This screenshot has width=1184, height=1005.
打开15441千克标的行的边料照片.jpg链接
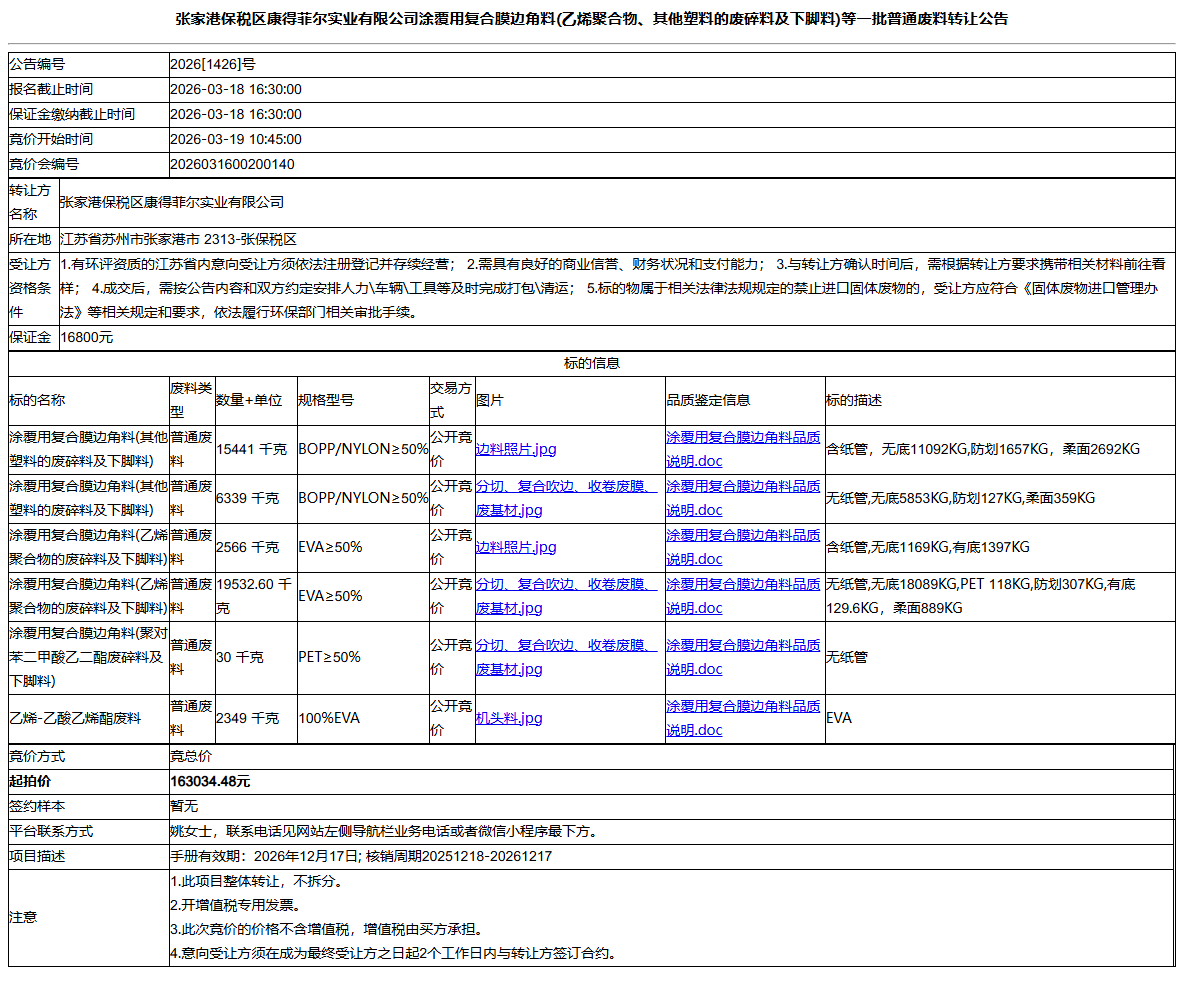(x=515, y=448)
